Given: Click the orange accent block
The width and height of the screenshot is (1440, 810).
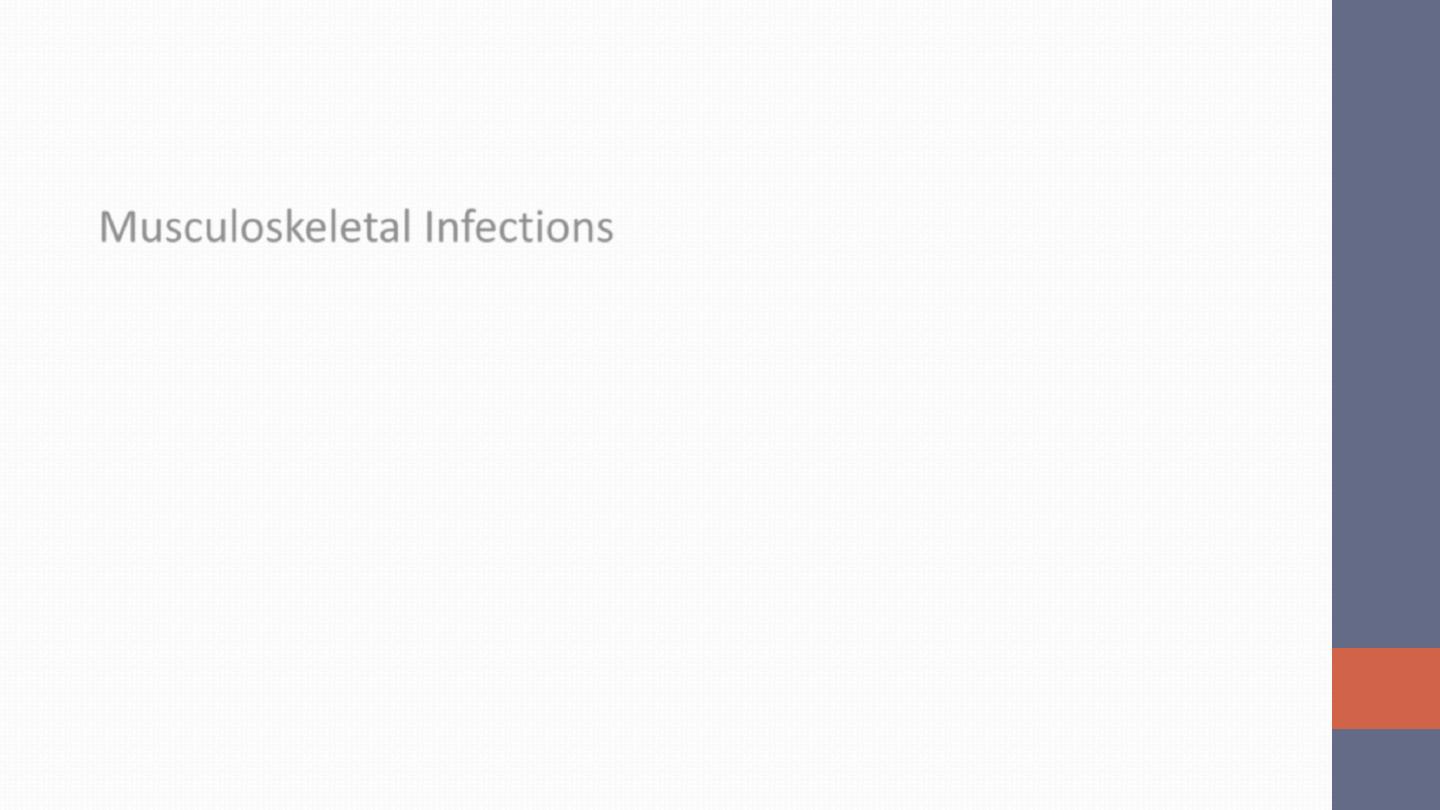Looking at the screenshot, I should tap(1386, 688).
